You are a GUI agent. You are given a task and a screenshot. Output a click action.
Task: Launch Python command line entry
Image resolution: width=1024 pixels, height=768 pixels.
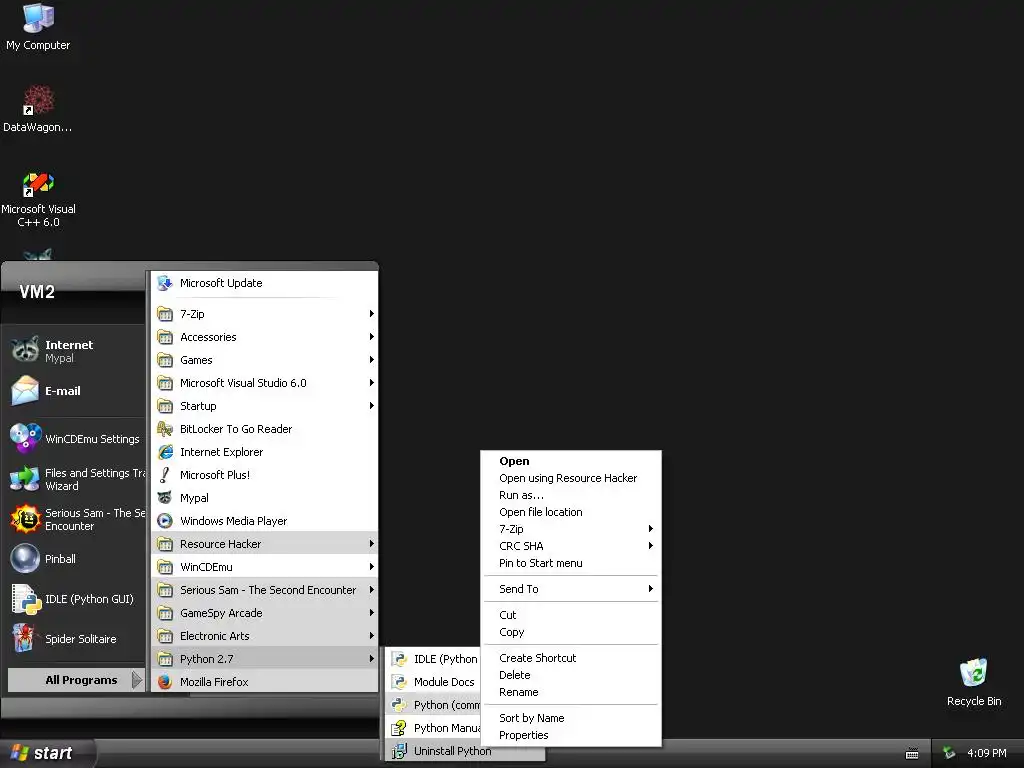point(435,705)
